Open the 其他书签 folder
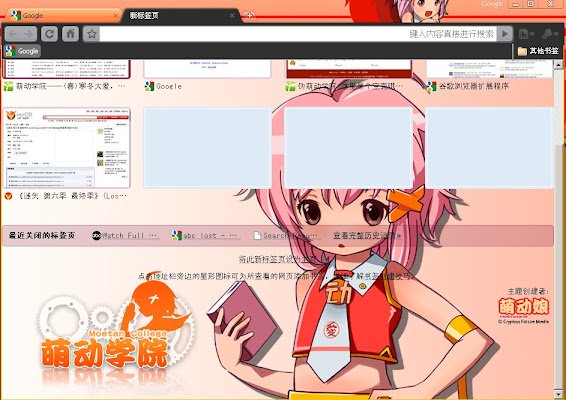The width and height of the screenshot is (566, 400). [x=538, y=51]
